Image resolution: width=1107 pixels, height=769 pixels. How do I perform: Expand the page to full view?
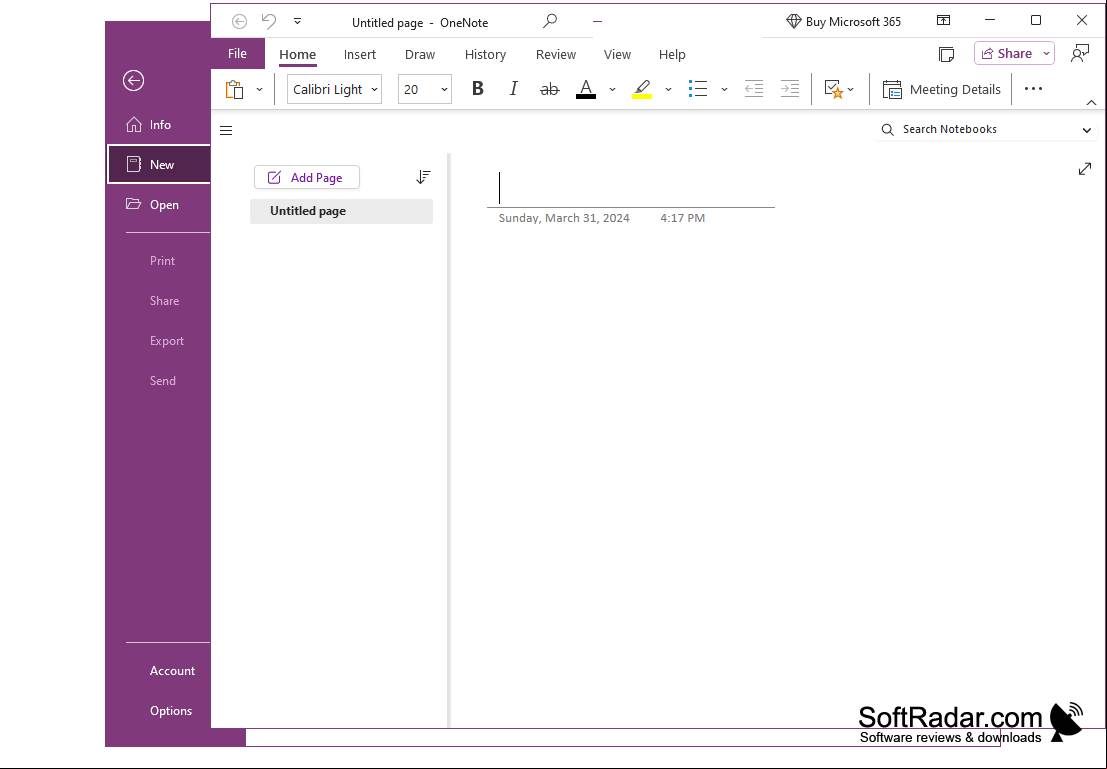[1085, 169]
